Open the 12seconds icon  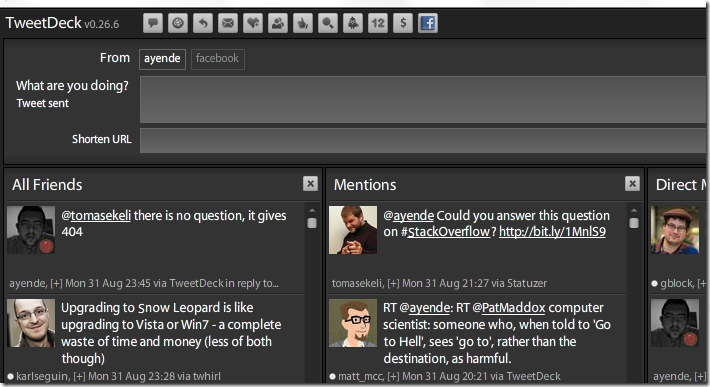378,23
